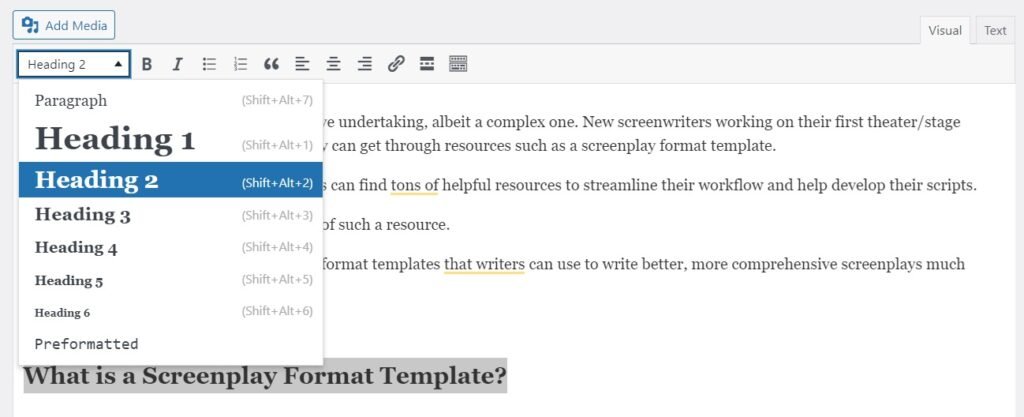Choose Heading 5 from the format list
The width and height of the screenshot is (1024, 417).
pyautogui.click(x=170, y=281)
